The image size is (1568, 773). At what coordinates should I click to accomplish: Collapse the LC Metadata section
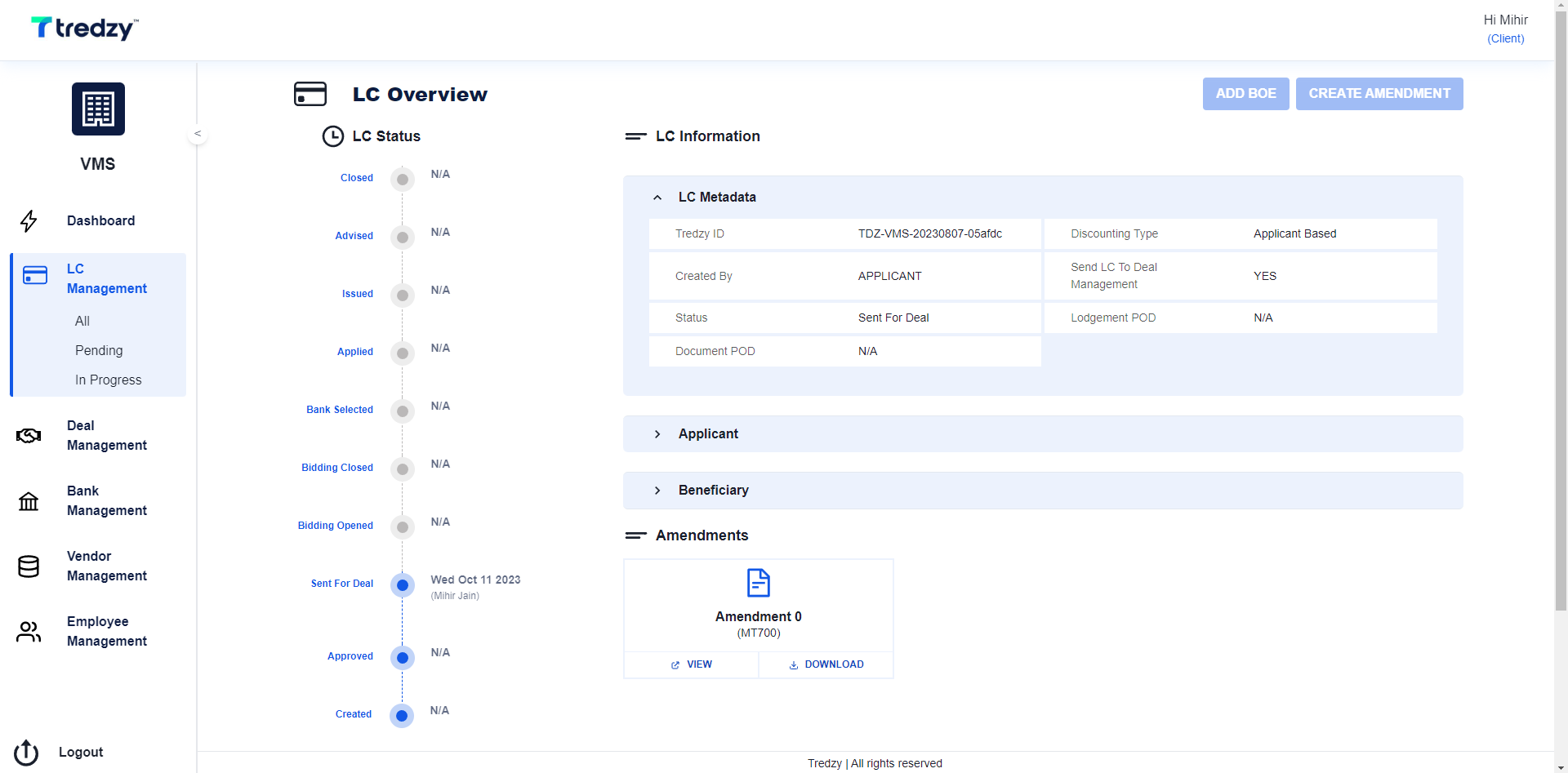pos(657,198)
